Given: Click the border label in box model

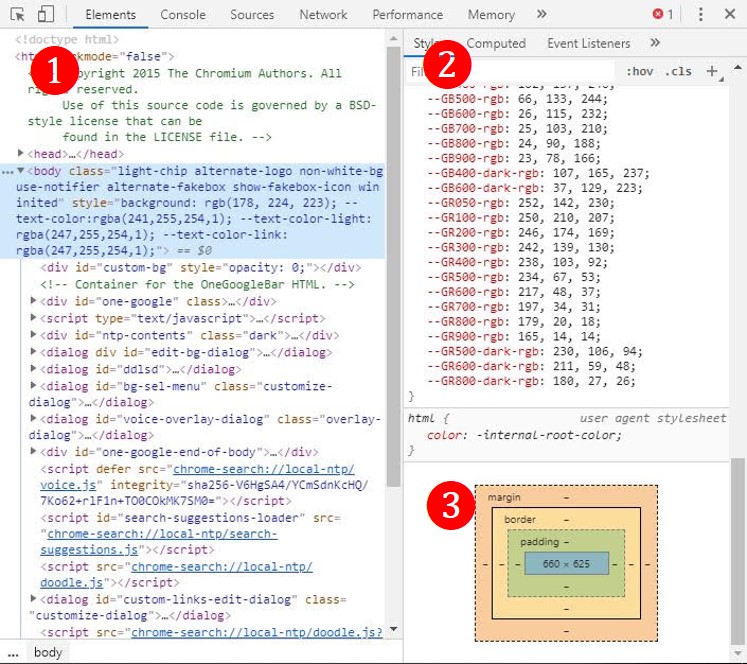Looking at the screenshot, I should pyautogui.click(x=520, y=519).
